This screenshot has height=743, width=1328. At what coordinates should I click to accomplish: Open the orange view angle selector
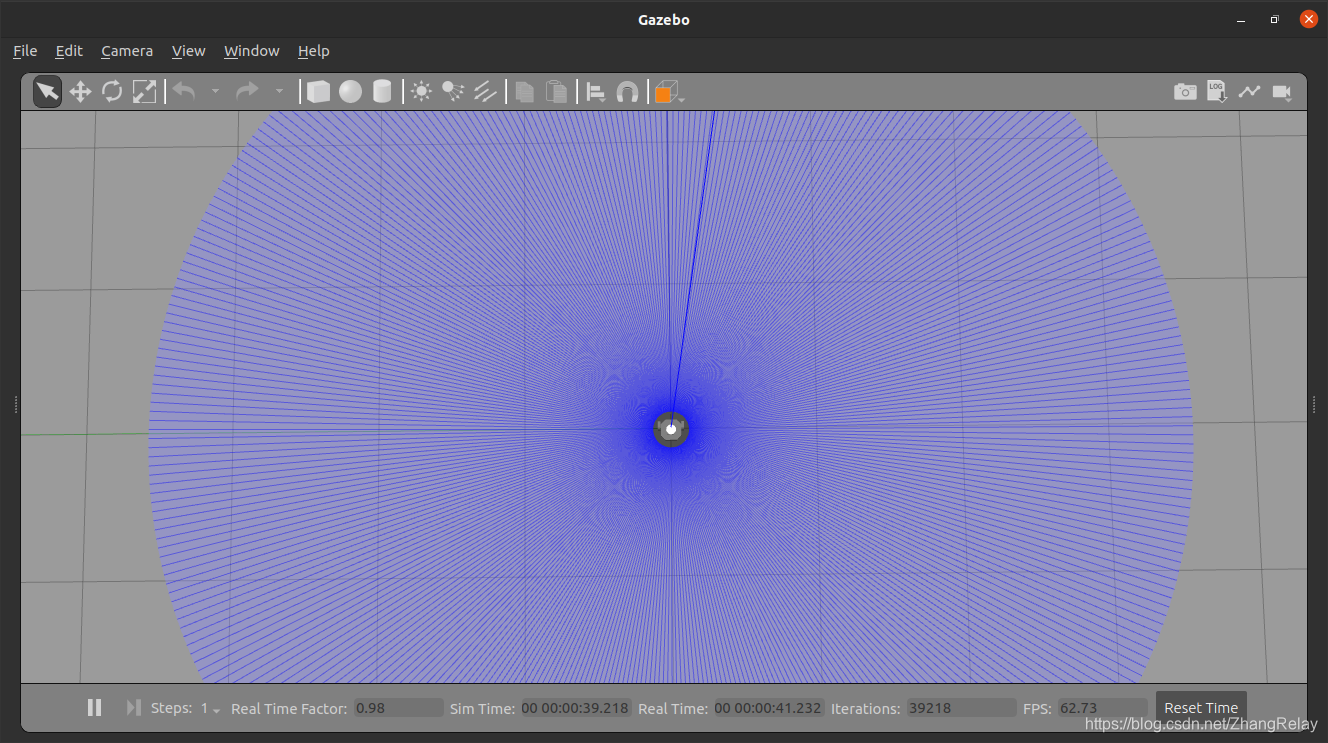point(669,92)
